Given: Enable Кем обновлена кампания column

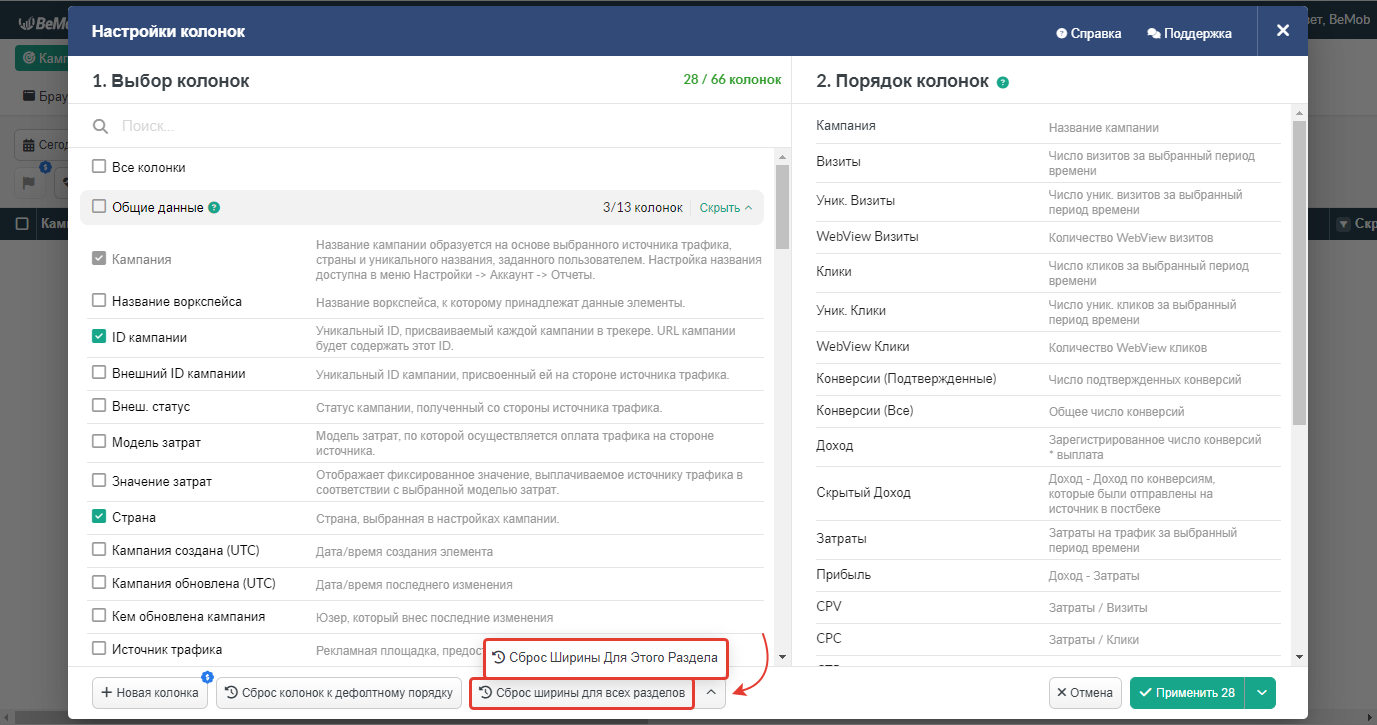Looking at the screenshot, I should pyautogui.click(x=99, y=616).
